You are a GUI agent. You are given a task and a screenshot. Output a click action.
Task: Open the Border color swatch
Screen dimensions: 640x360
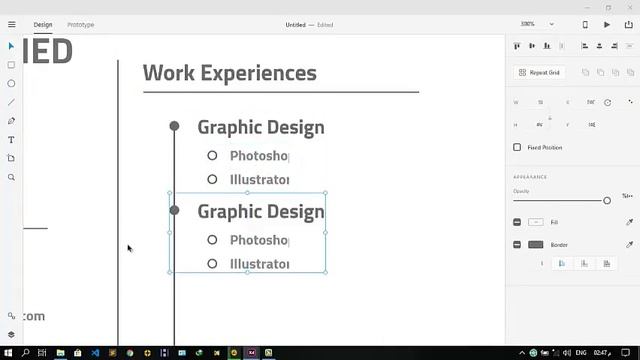(536, 244)
